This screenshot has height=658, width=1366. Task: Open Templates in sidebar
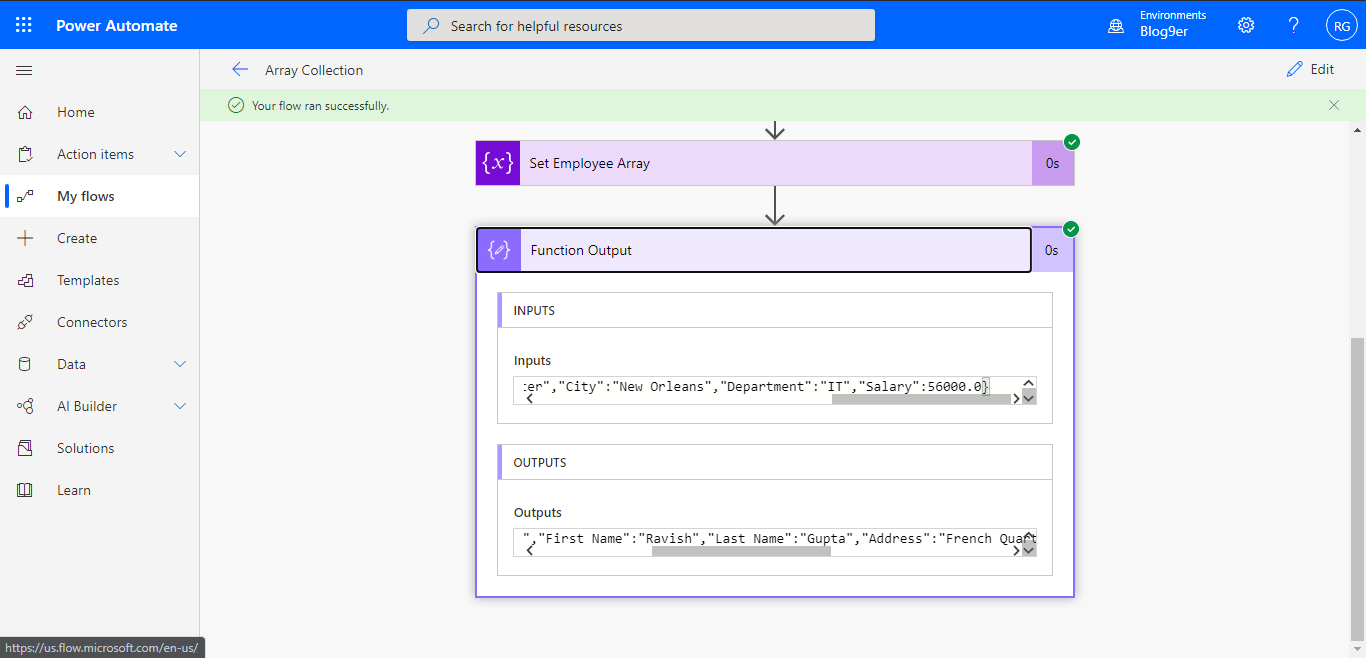point(100,280)
